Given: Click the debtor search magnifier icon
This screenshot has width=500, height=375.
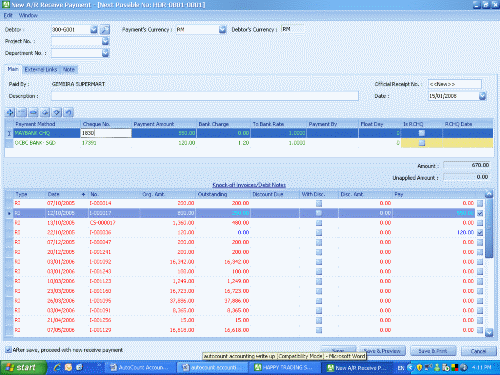Looking at the screenshot, I should [x=105, y=30].
